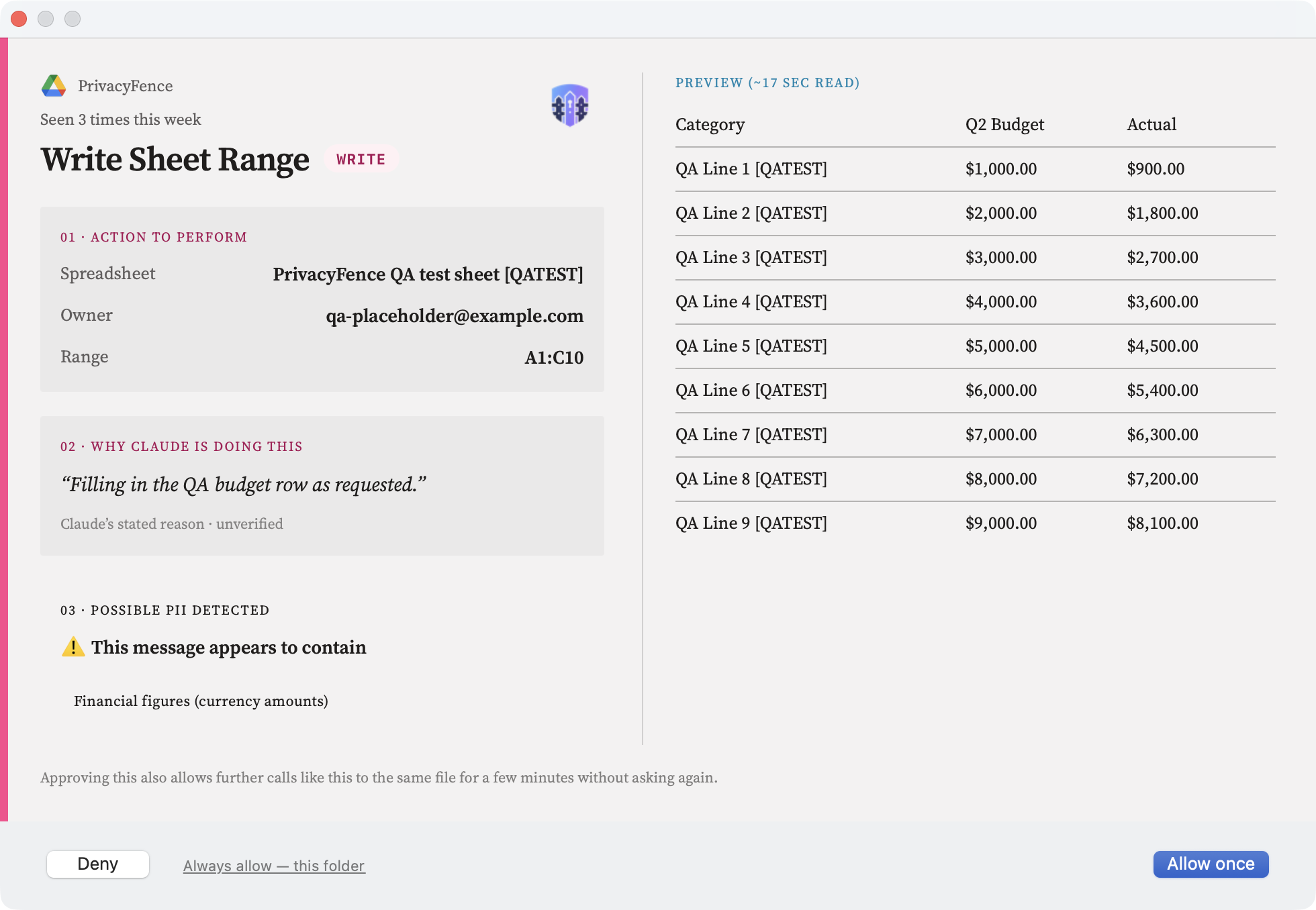The height and width of the screenshot is (910, 1316).
Task: Click the Actual cell '$8,100.00'
Action: tap(1163, 523)
